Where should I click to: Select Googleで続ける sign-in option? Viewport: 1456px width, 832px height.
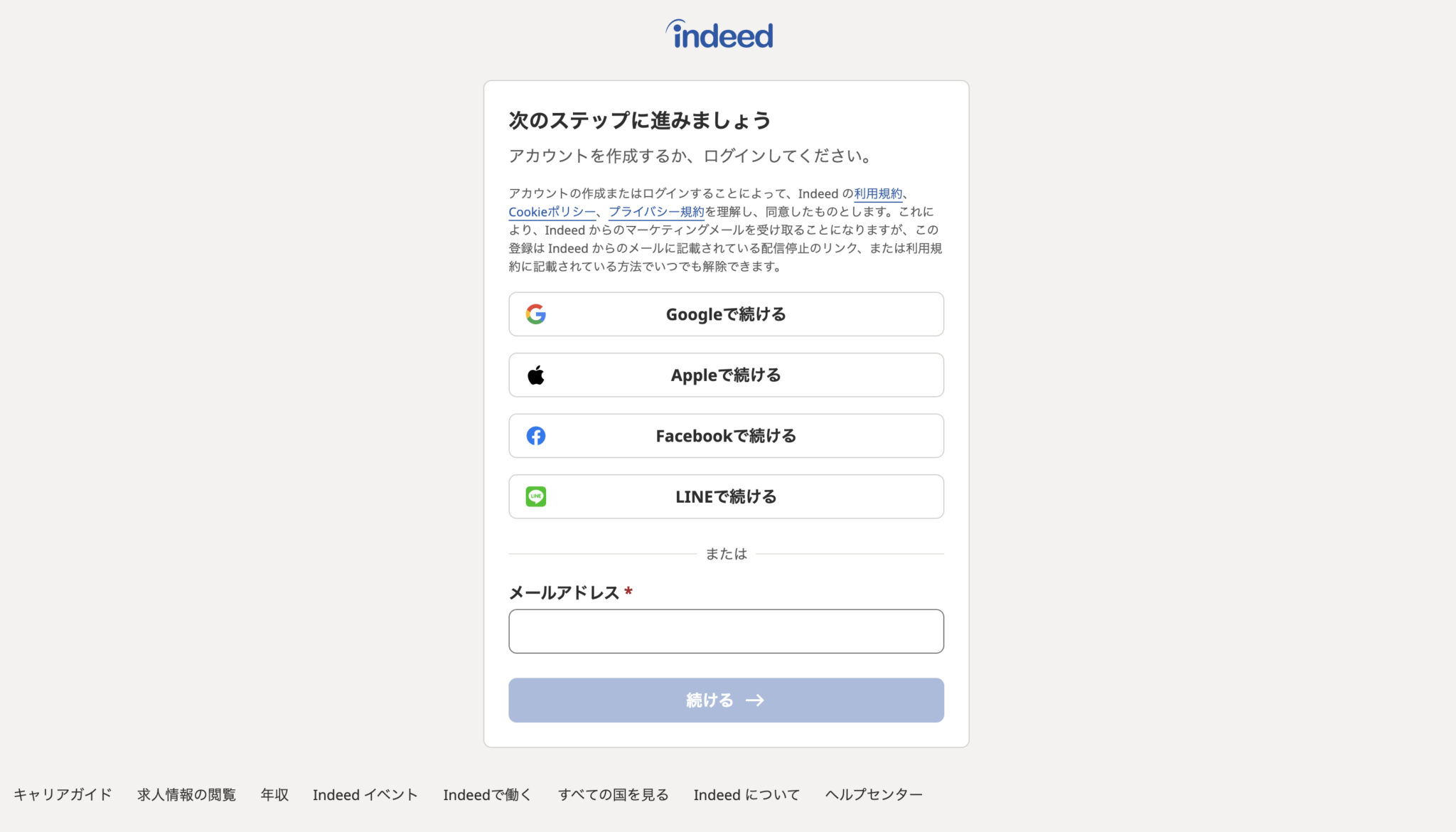click(726, 314)
